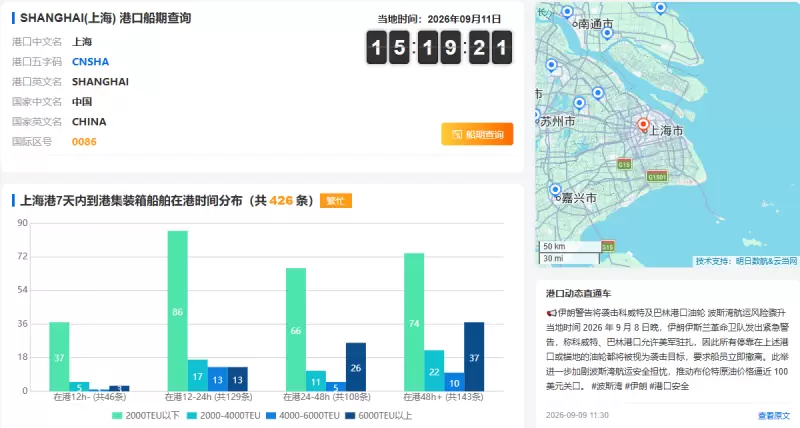Select the blue map marker beside 嘉兴市
The width and height of the screenshot is (800, 428).
[555, 190]
